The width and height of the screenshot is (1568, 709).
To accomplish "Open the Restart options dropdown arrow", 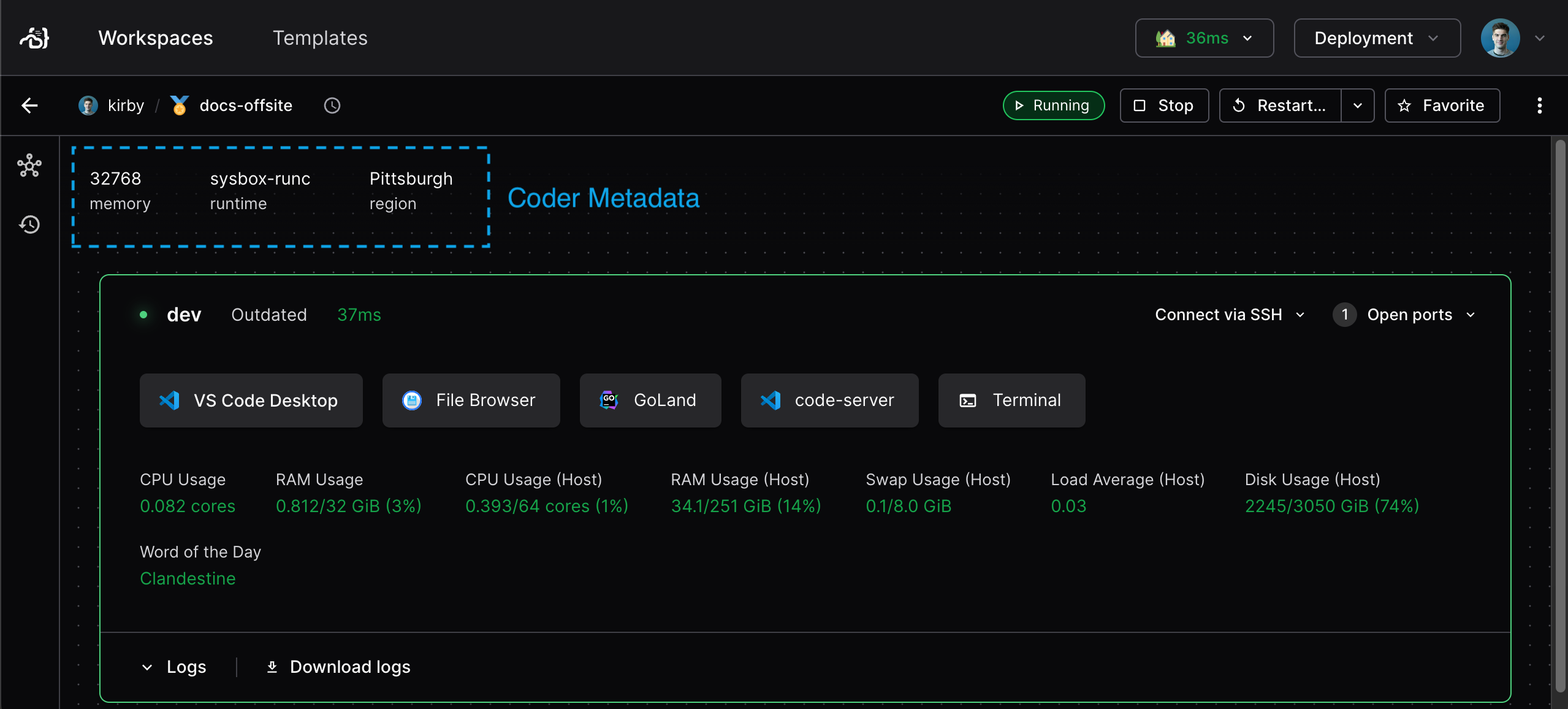I will 1358,105.
